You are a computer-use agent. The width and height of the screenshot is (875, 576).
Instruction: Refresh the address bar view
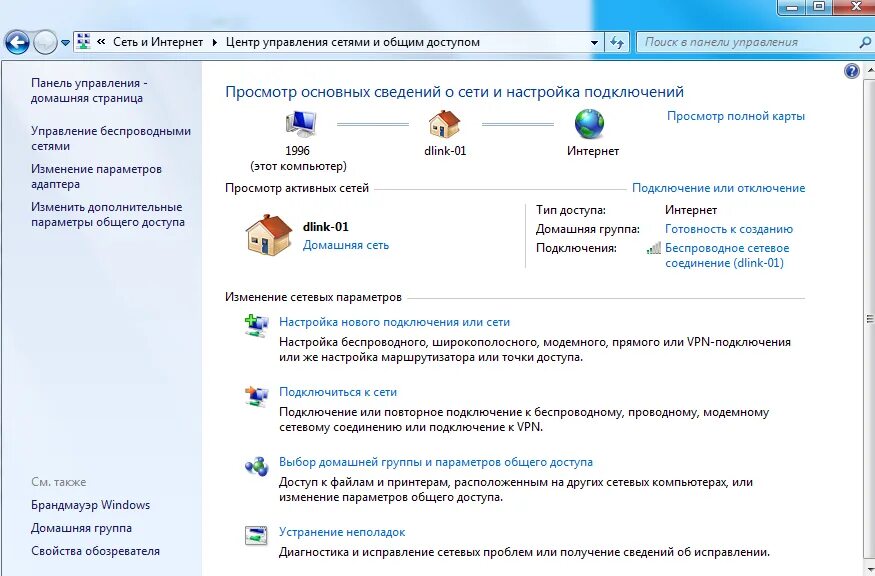point(617,42)
